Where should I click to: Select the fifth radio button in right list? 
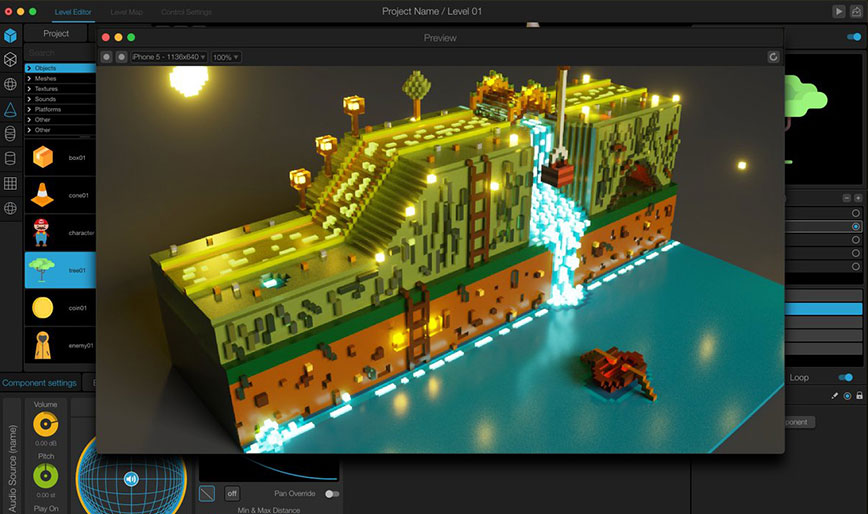click(856, 266)
